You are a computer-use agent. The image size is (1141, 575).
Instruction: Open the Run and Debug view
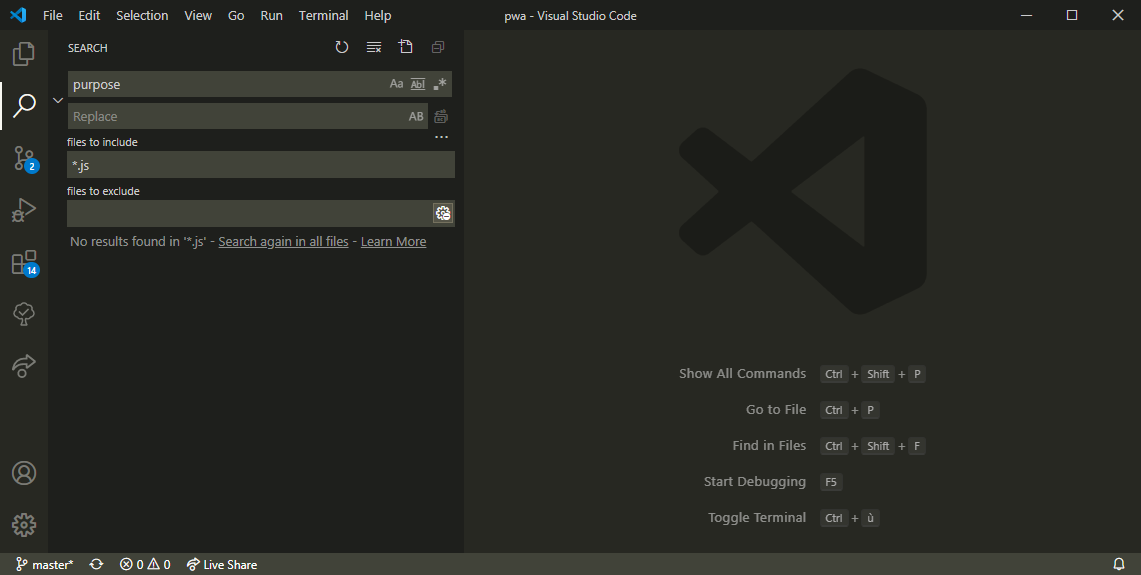click(x=23, y=210)
